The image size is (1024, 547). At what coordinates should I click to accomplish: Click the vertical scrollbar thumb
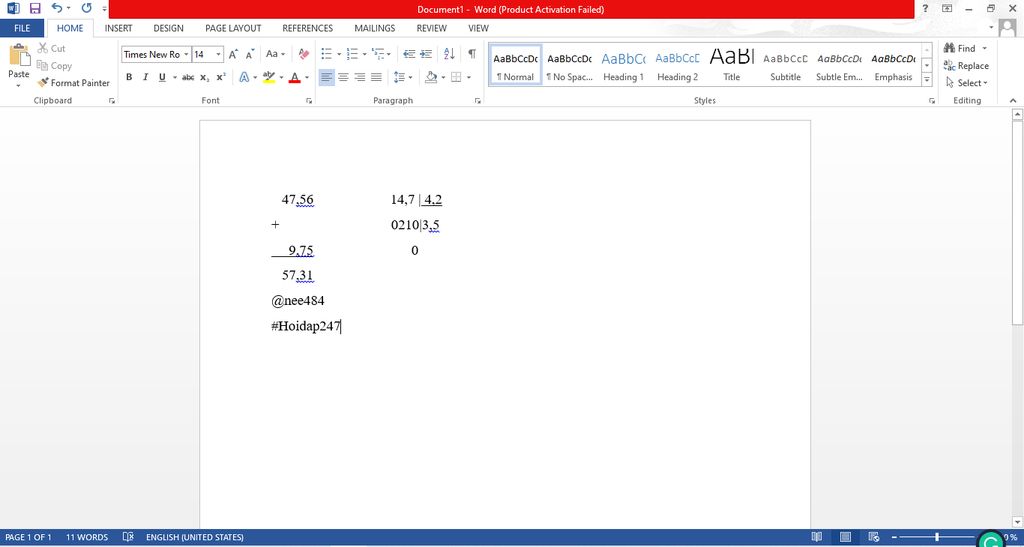[x=1017, y=222]
